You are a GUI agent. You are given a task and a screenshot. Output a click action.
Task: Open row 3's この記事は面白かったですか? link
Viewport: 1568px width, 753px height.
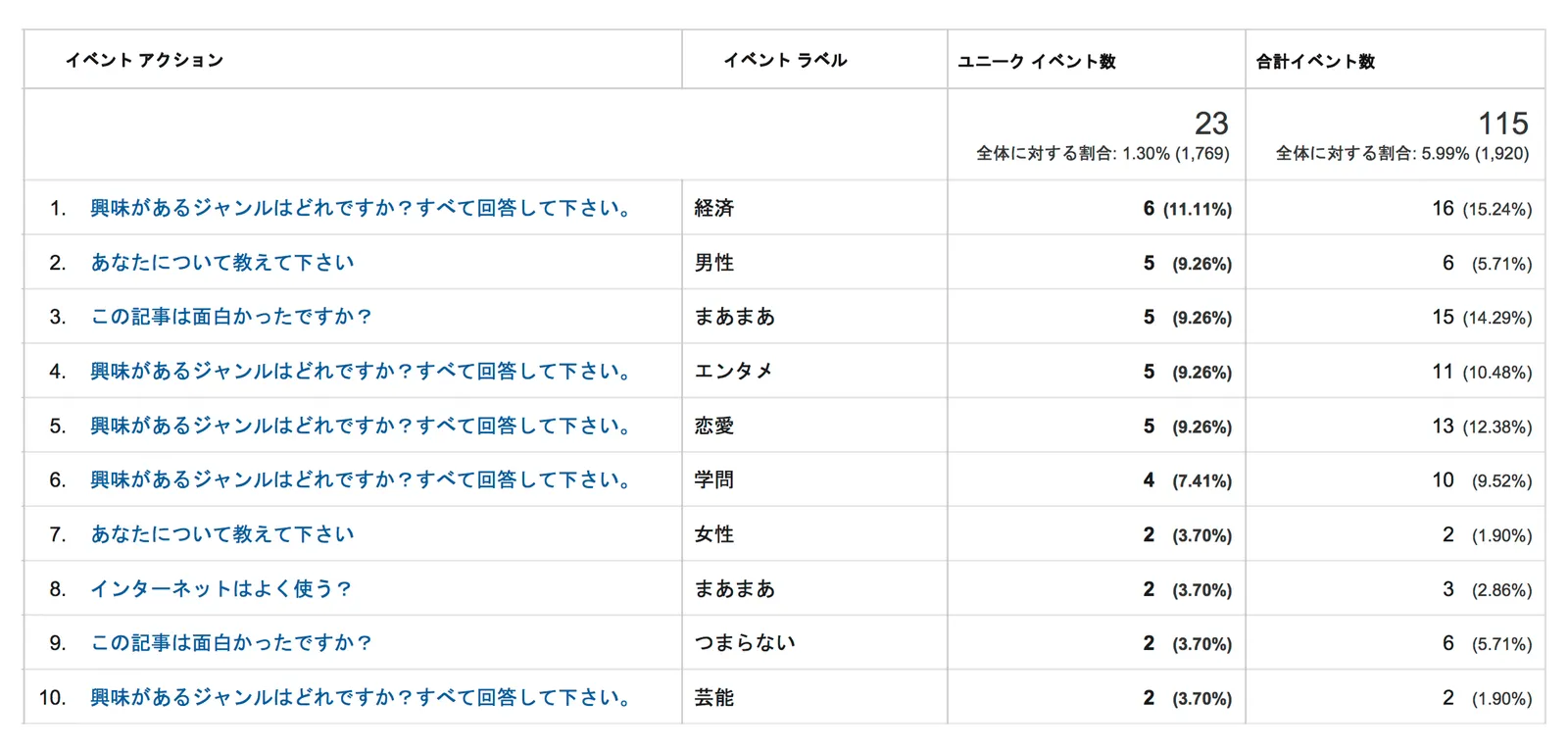pos(231,317)
